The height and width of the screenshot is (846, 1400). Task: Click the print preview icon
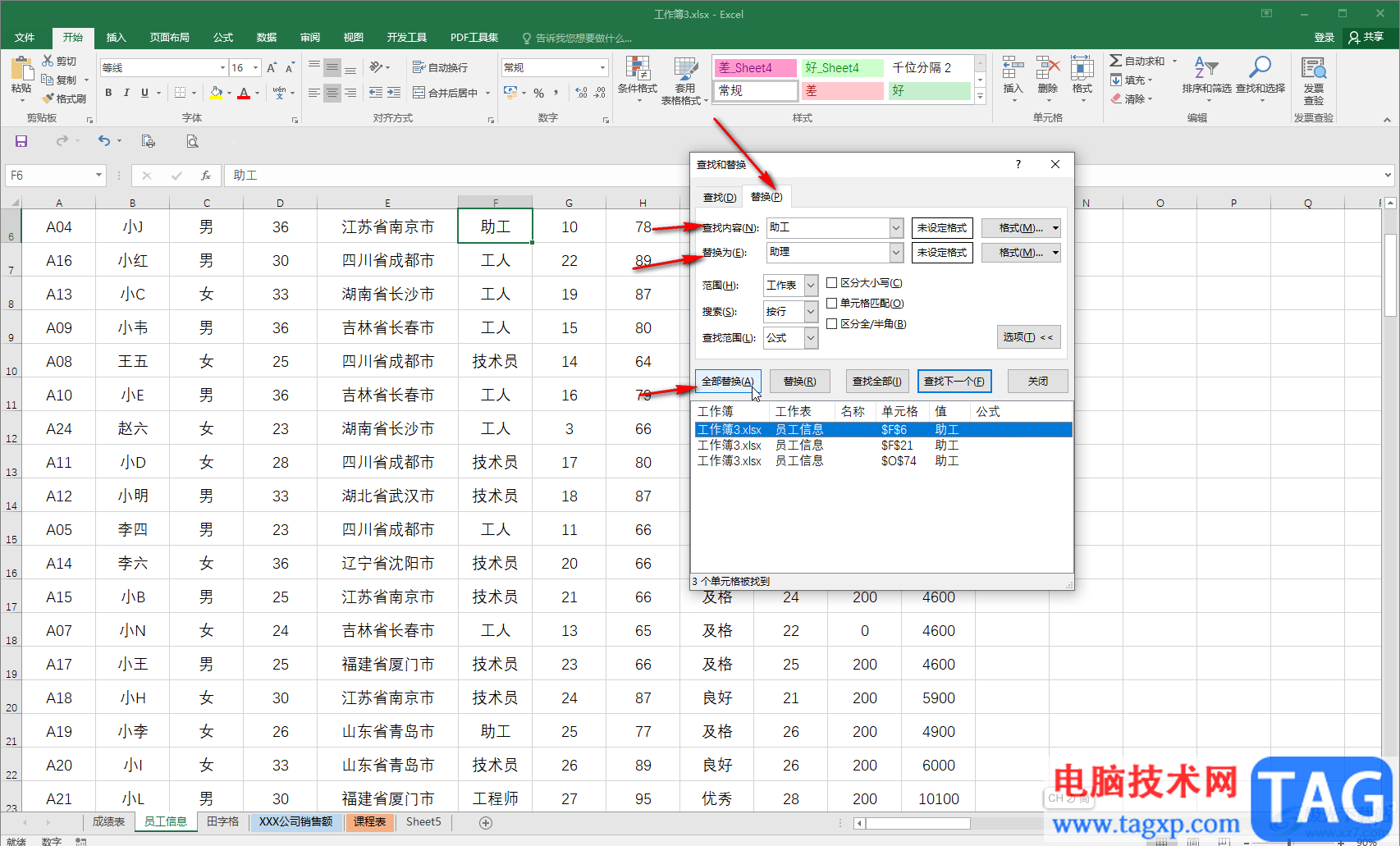[x=192, y=141]
